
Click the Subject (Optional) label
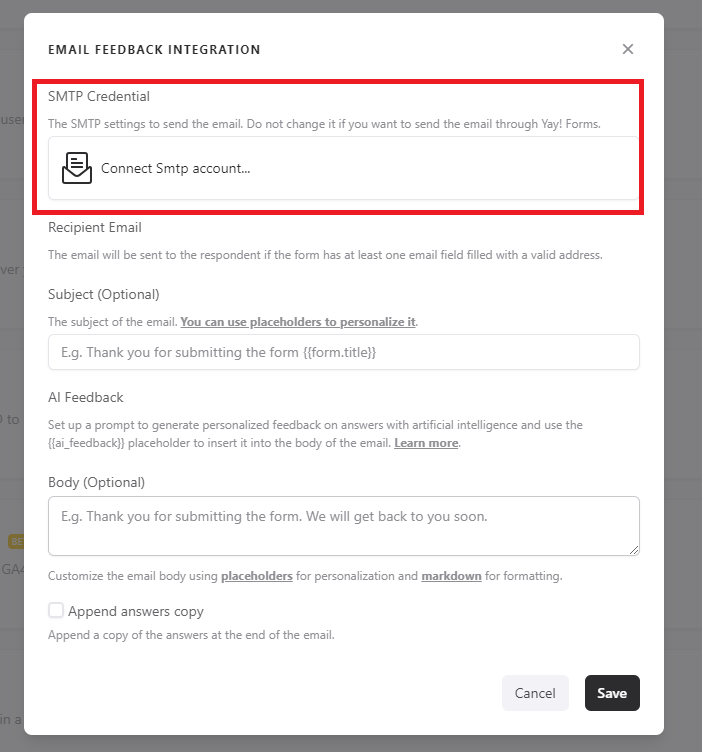tap(104, 294)
